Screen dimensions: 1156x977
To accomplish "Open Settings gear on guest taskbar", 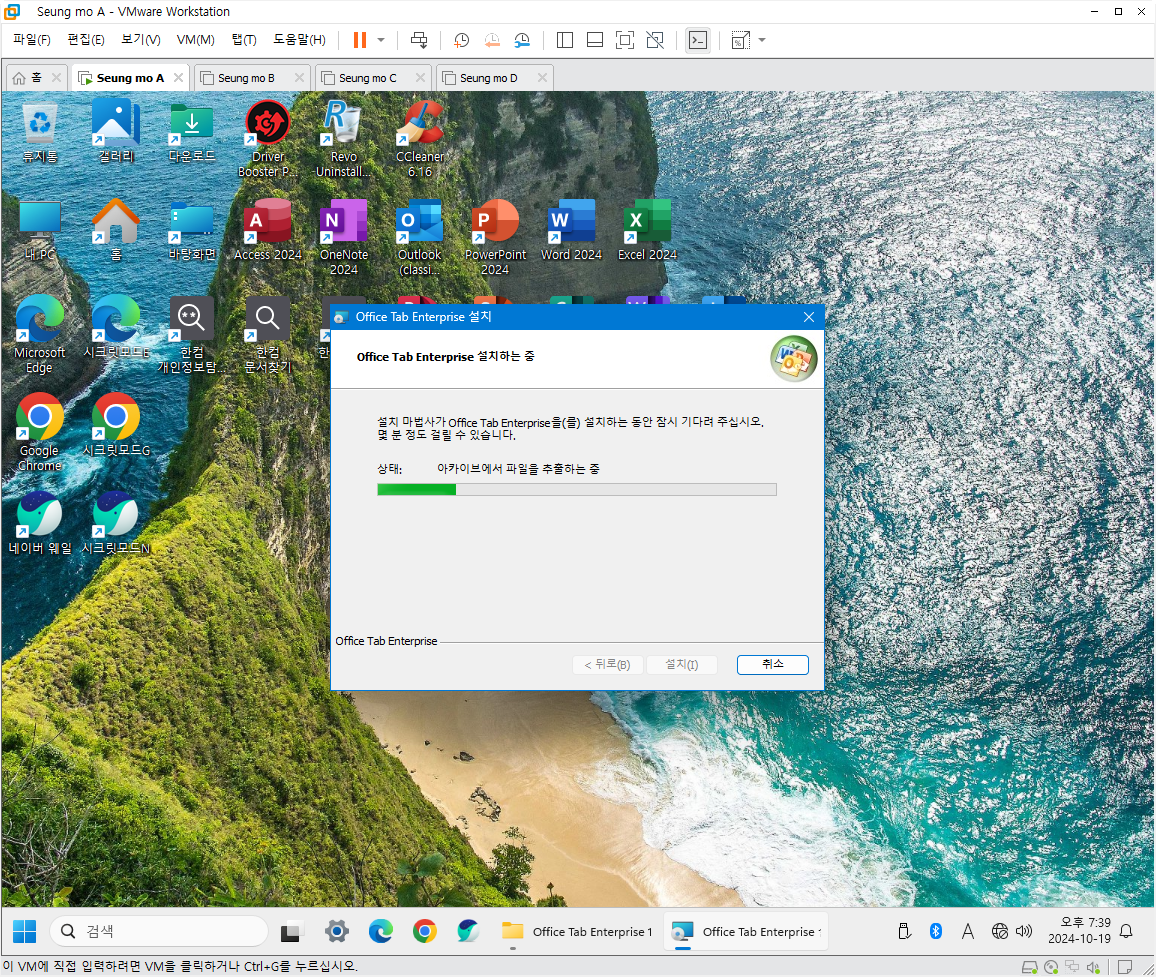I will click(337, 932).
